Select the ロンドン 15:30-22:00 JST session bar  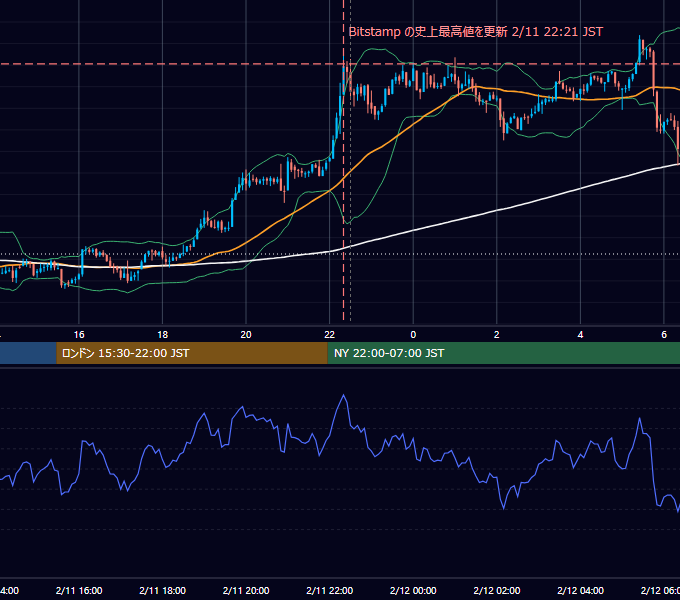(x=192, y=353)
